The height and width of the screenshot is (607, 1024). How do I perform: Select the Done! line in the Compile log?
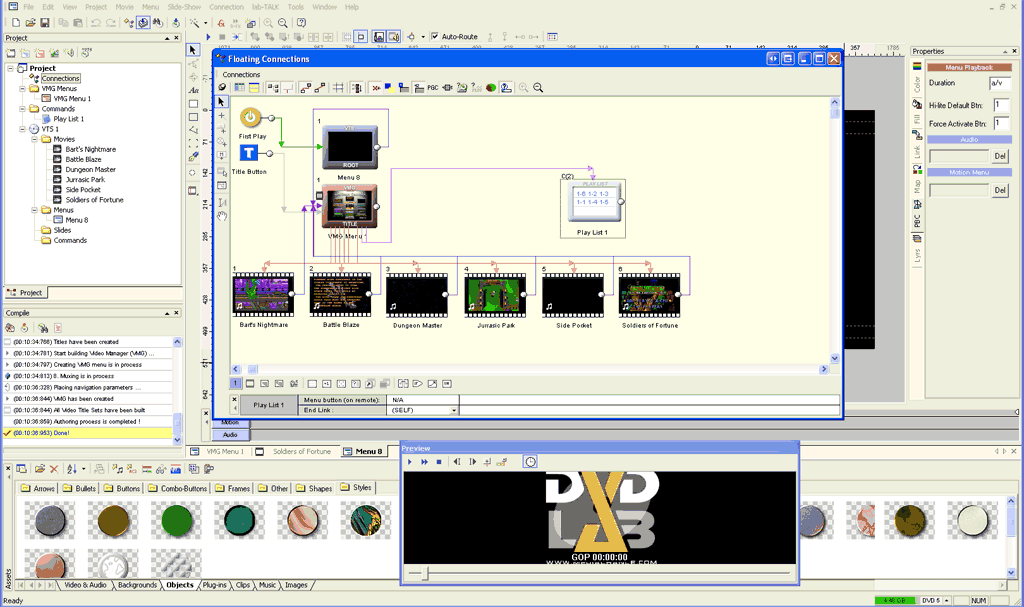click(x=88, y=433)
